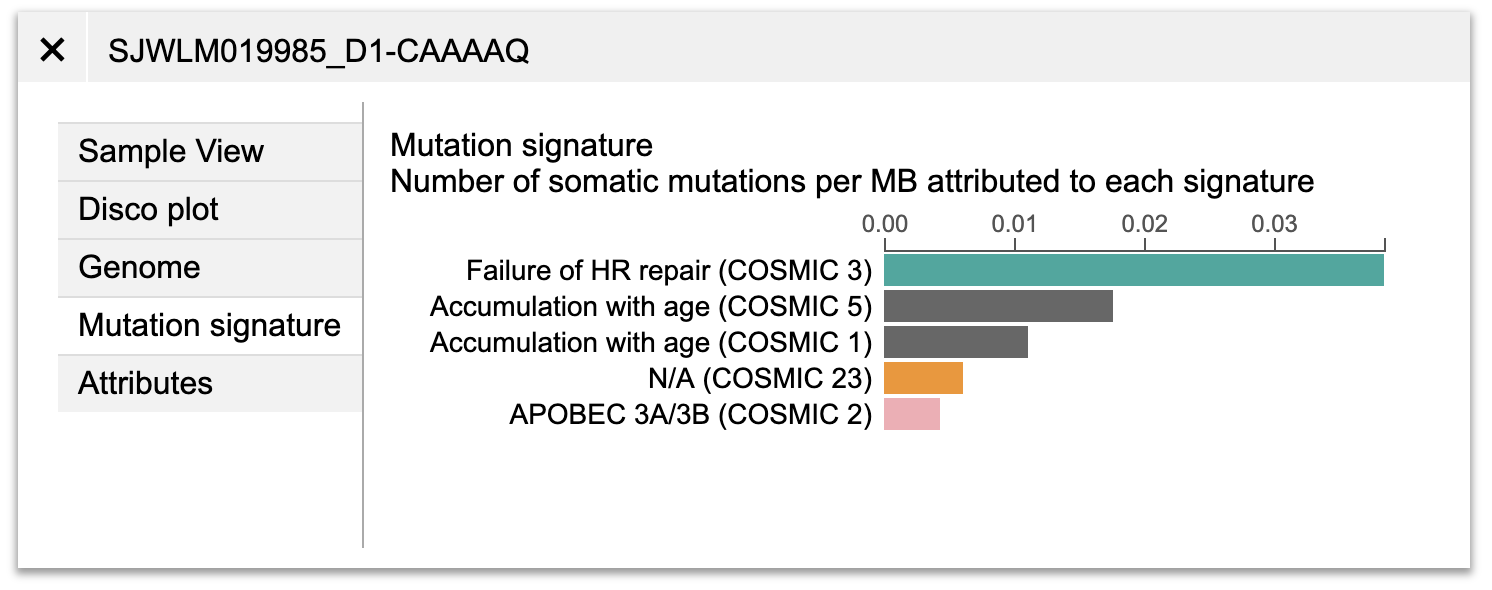
Task: Click the 0.02 axis tick label
Action: click(x=1145, y=223)
